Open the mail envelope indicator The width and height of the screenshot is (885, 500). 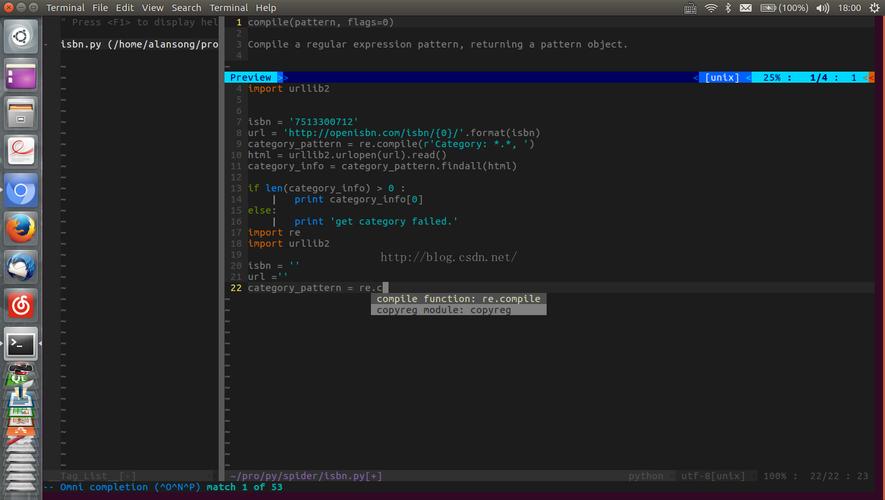[746, 8]
